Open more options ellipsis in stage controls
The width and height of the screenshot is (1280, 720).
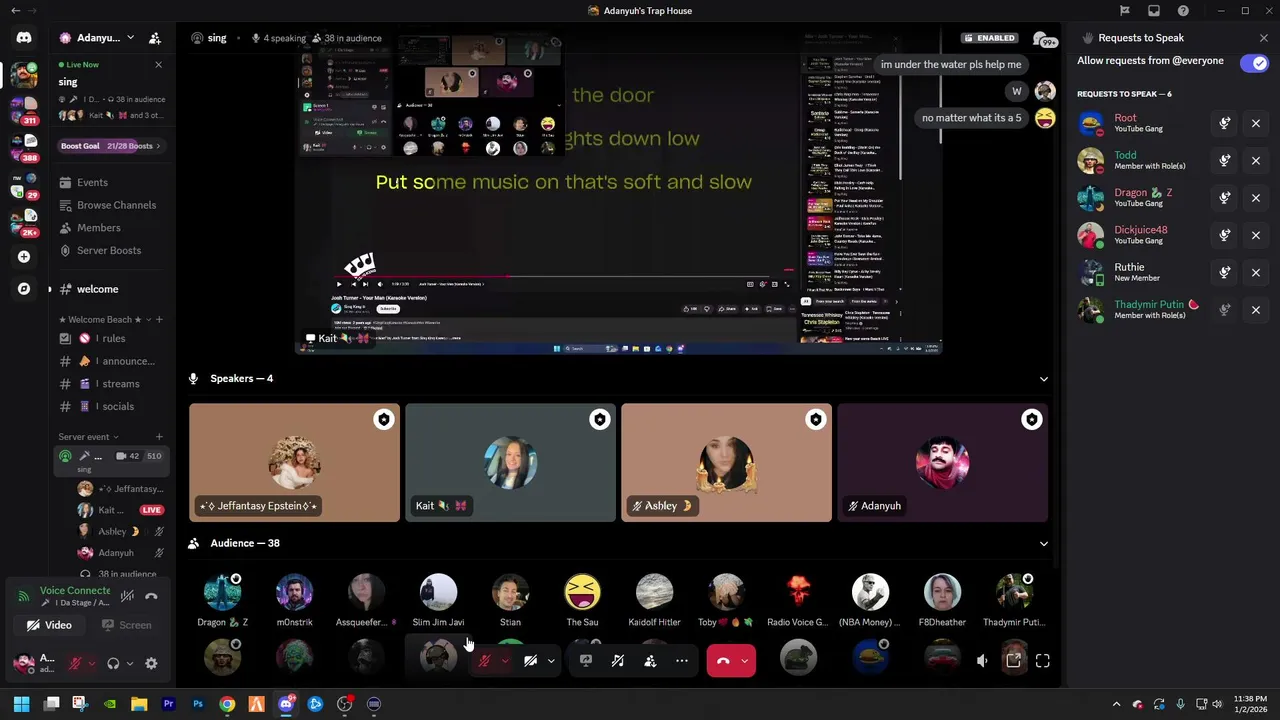coord(682,661)
